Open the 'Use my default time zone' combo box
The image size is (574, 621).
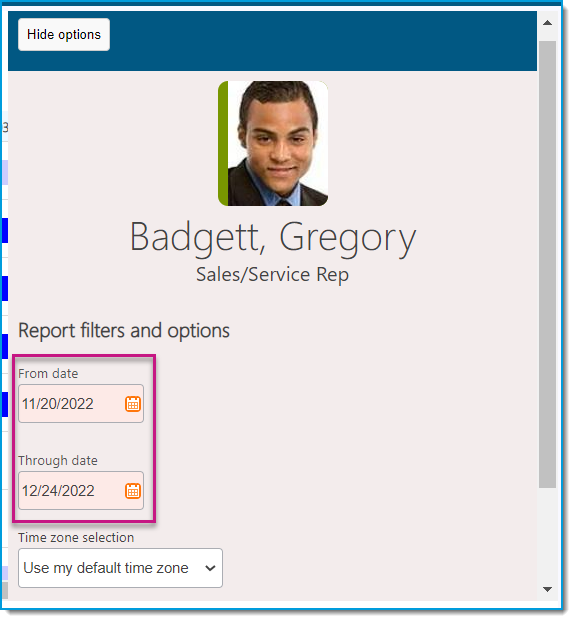click(120, 568)
